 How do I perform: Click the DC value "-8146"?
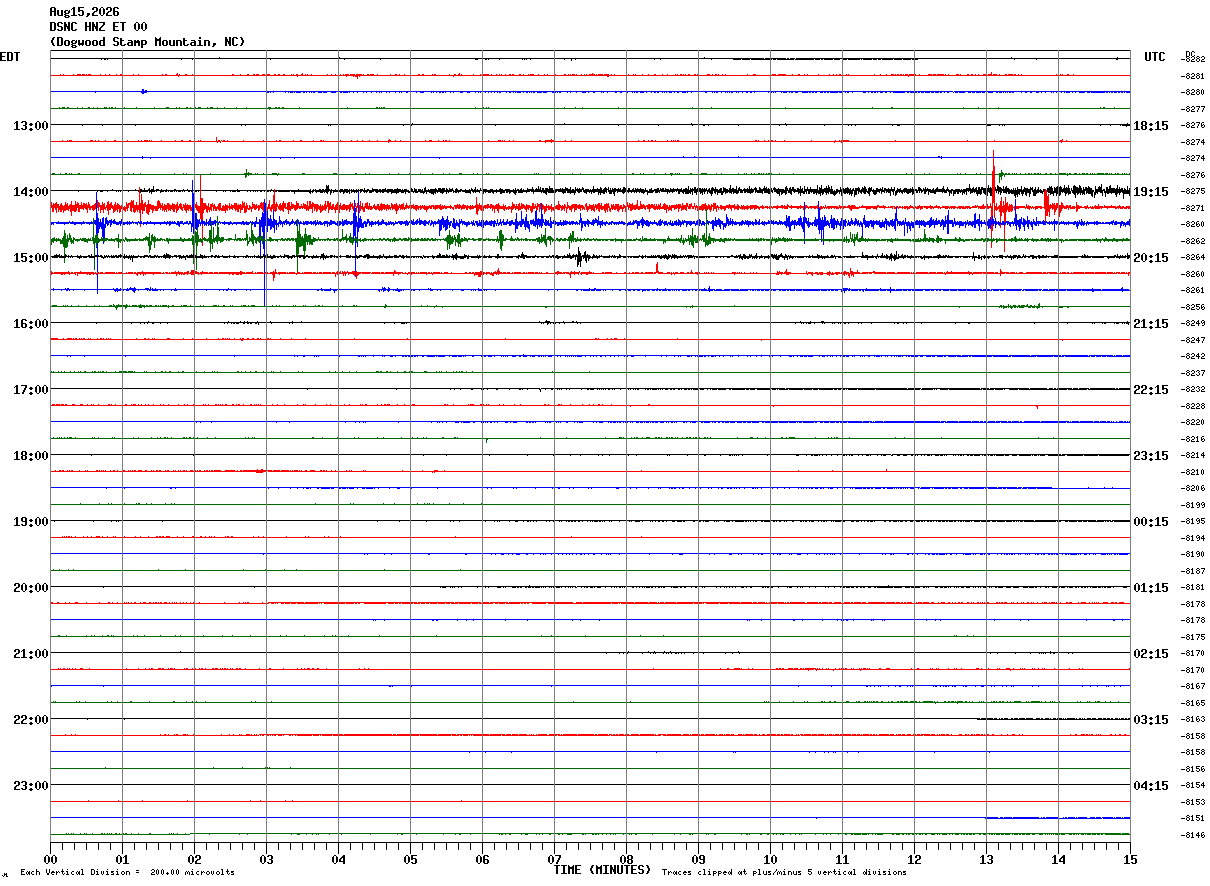click(x=1194, y=835)
